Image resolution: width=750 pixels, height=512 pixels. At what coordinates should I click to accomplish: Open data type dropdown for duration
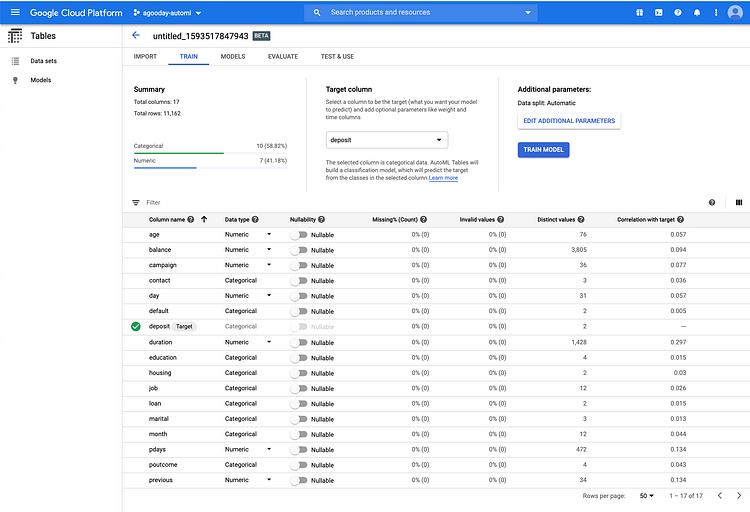coord(269,342)
